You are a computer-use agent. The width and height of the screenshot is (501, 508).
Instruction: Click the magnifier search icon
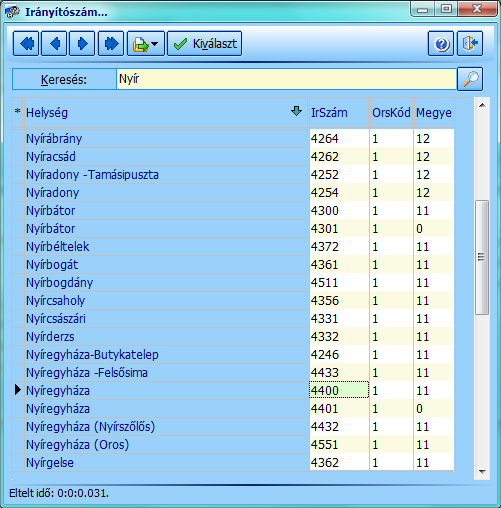(470, 79)
